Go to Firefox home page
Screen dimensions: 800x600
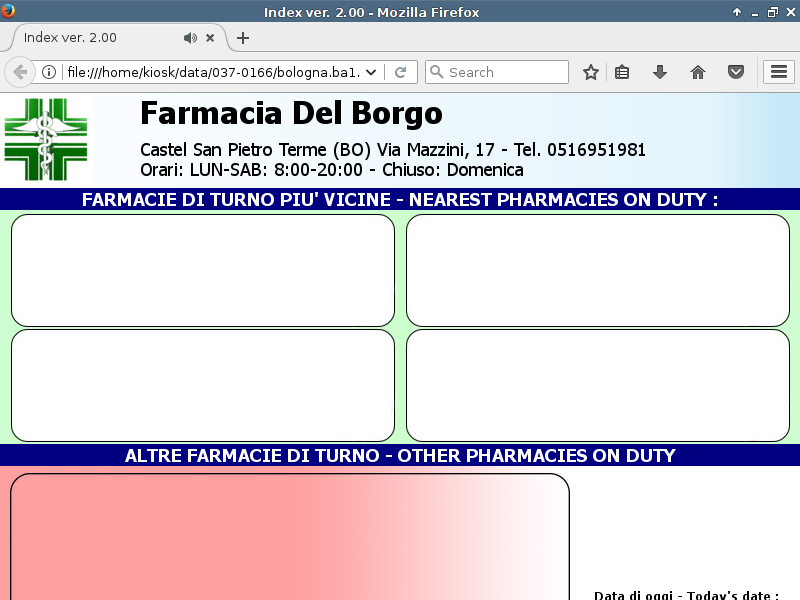(x=698, y=72)
